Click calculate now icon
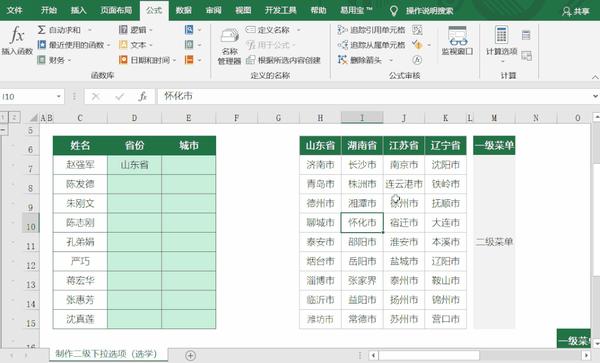 click(x=526, y=35)
